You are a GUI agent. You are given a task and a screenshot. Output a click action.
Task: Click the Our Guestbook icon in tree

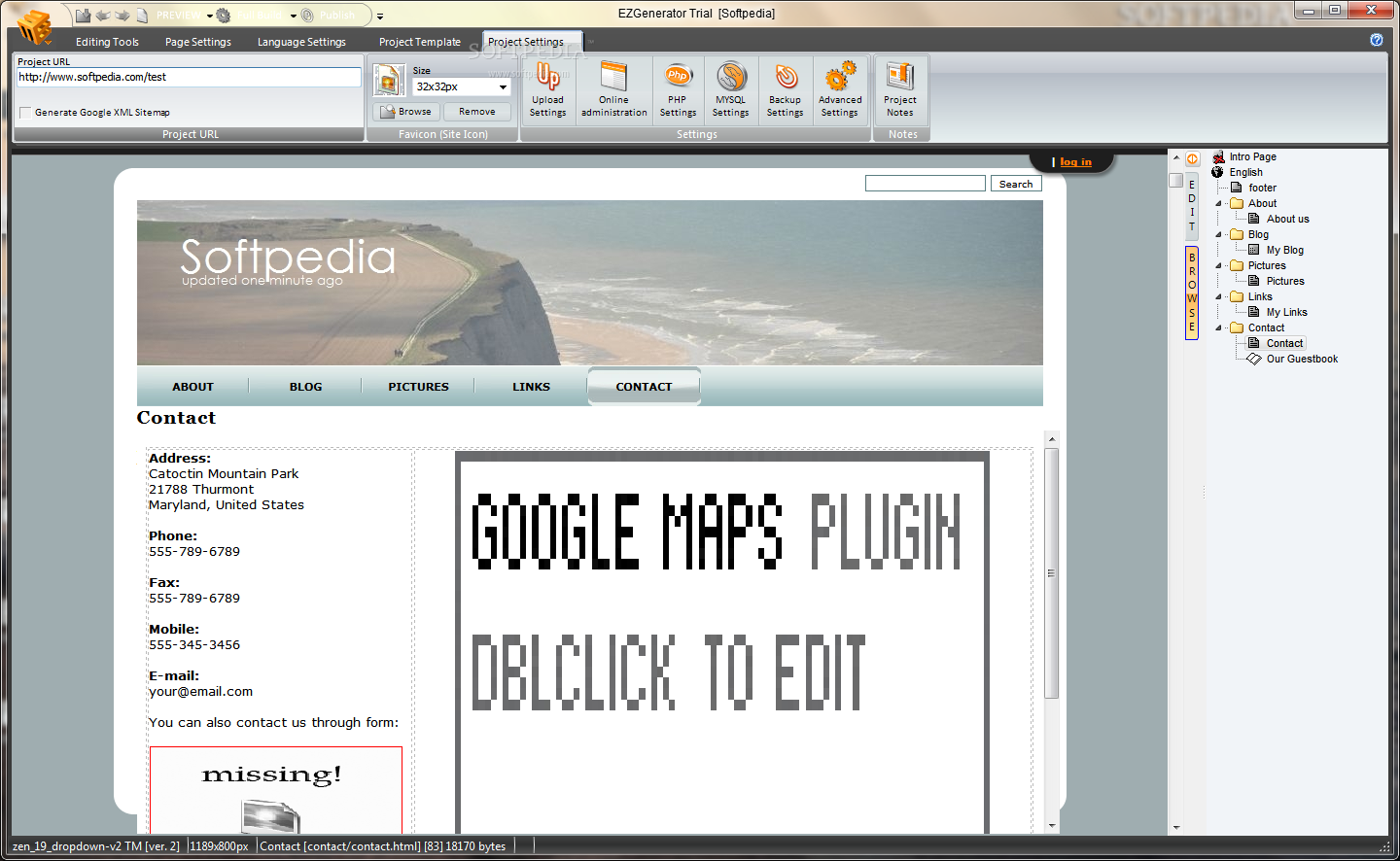coord(1254,359)
